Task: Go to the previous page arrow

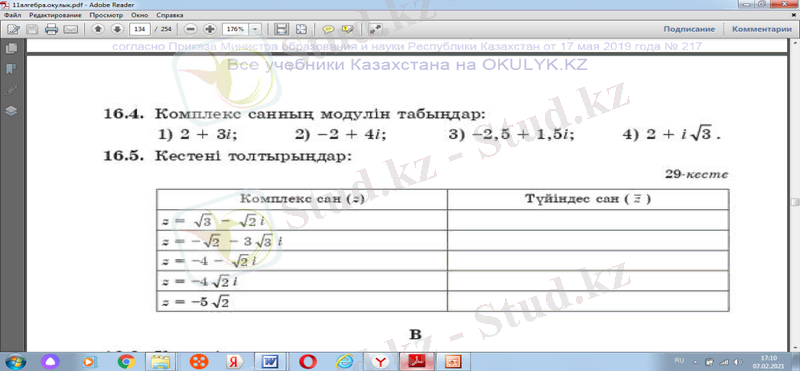Action: pos(97,29)
